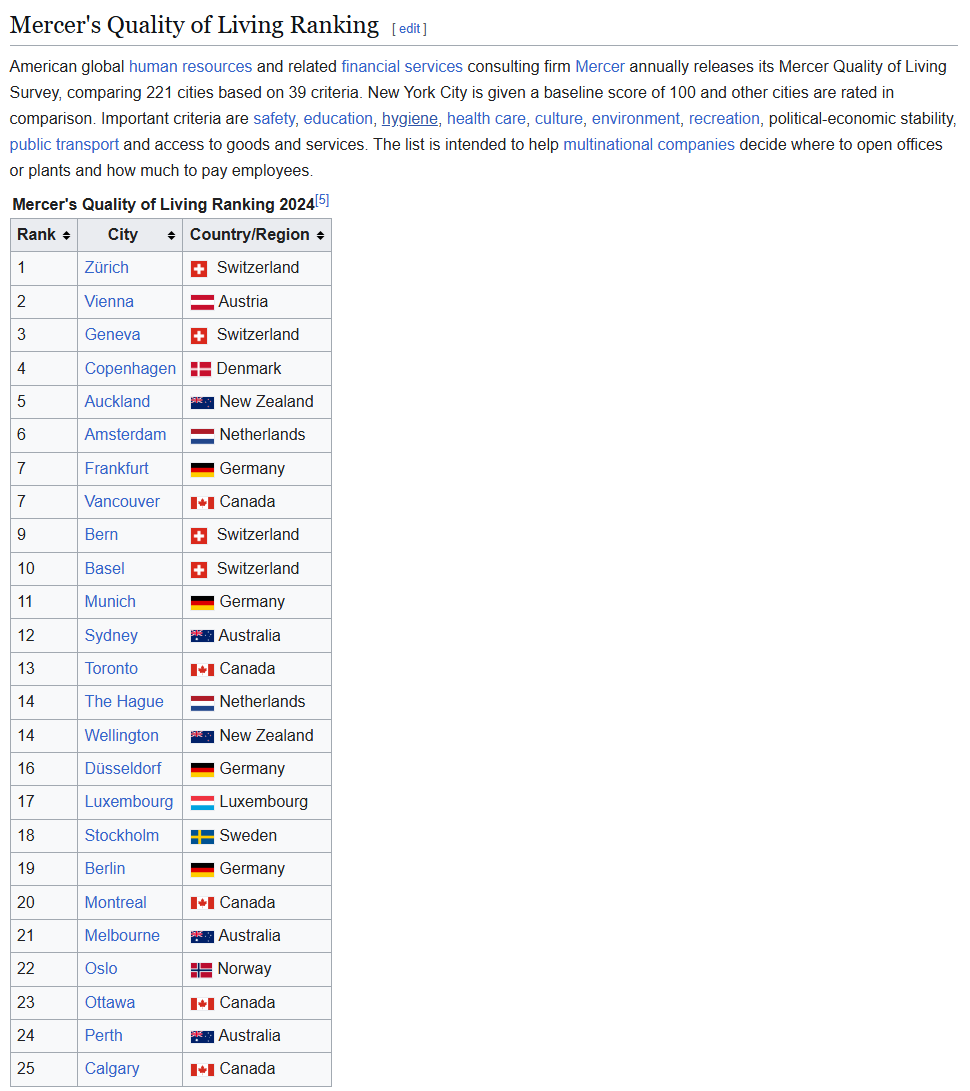Screen dimensions: 970x1091
Task: Click the Swiss flag in Geneva row
Action: [x=199, y=336]
